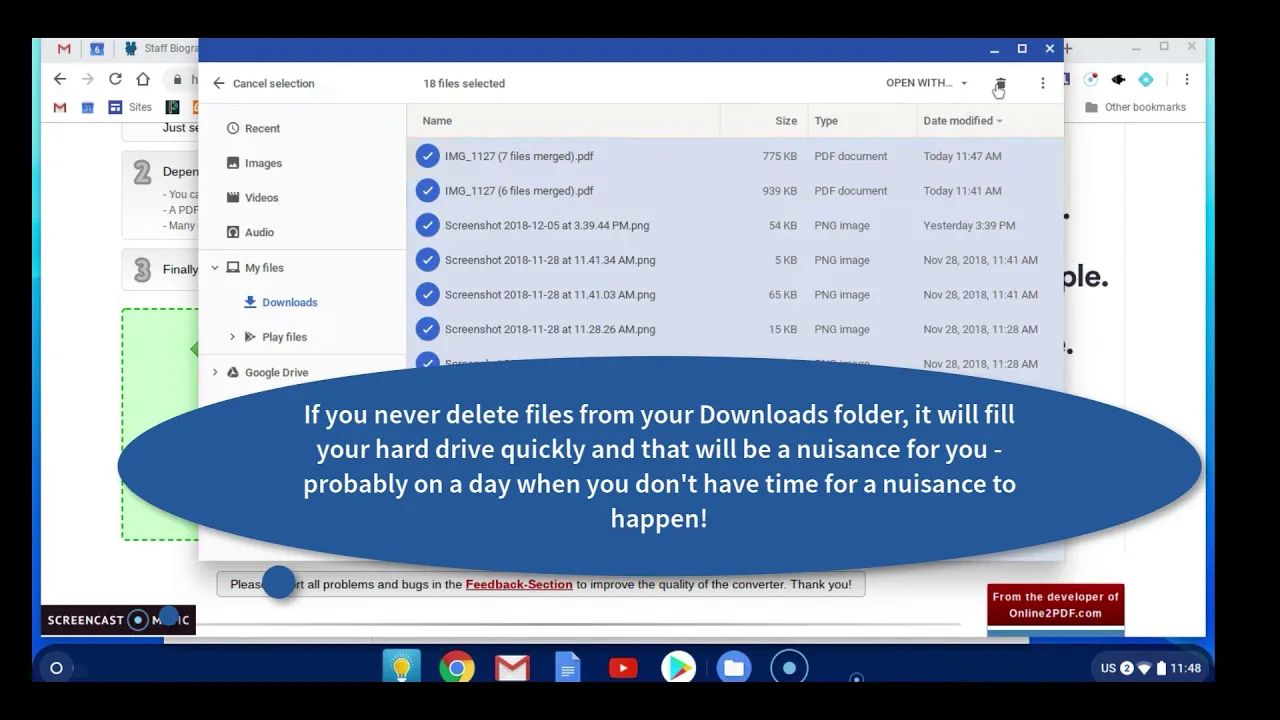Image resolution: width=1280 pixels, height=720 pixels.
Task: Expand the Google Drive tree node
Action: pyautogui.click(x=215, y=372)
